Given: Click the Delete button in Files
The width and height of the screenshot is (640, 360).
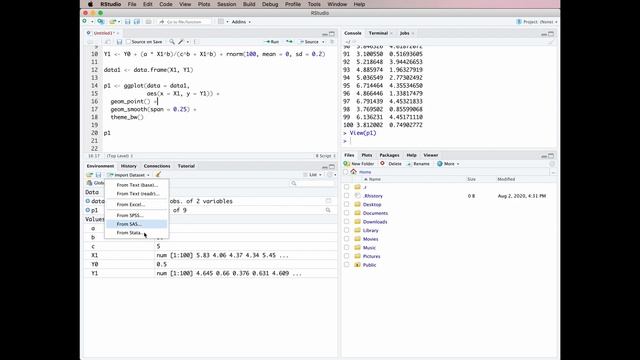Looking at the screenshot, I should click(x=391, y=164).
